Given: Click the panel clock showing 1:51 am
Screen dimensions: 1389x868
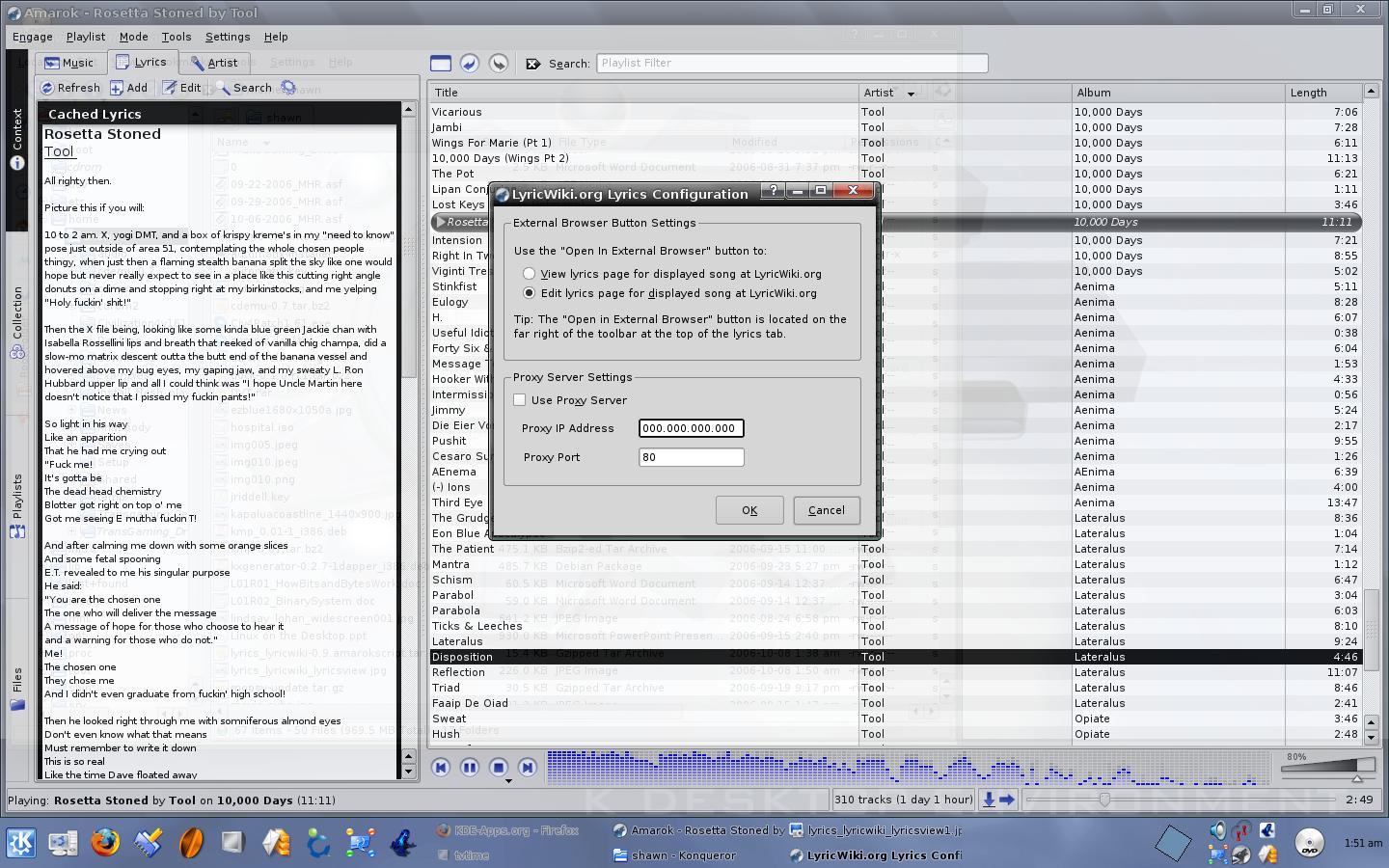Looking at the screenshot, I should (1362, 843).
